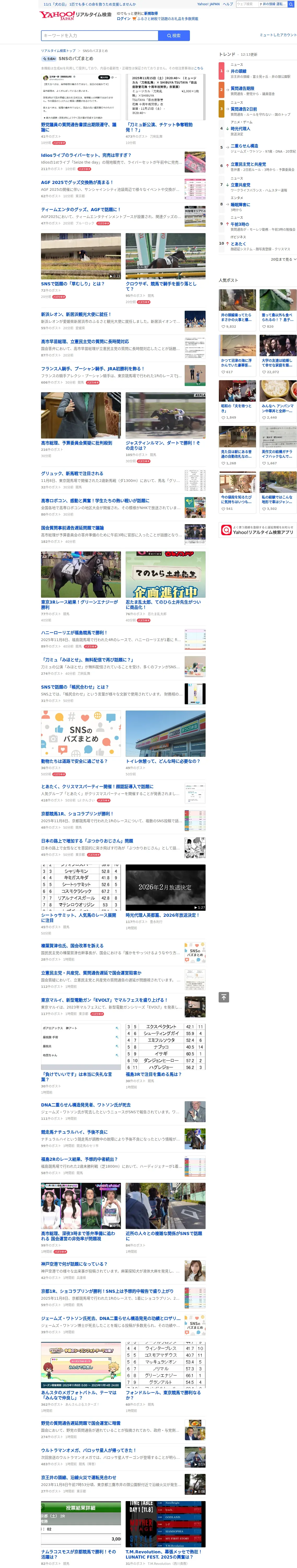The width and height of the screenshot is (297, 1568).
Task: Open article 時光代理人英都篇、2026年放送決定!
Action: pyautogui.click(x=162, y=915)
